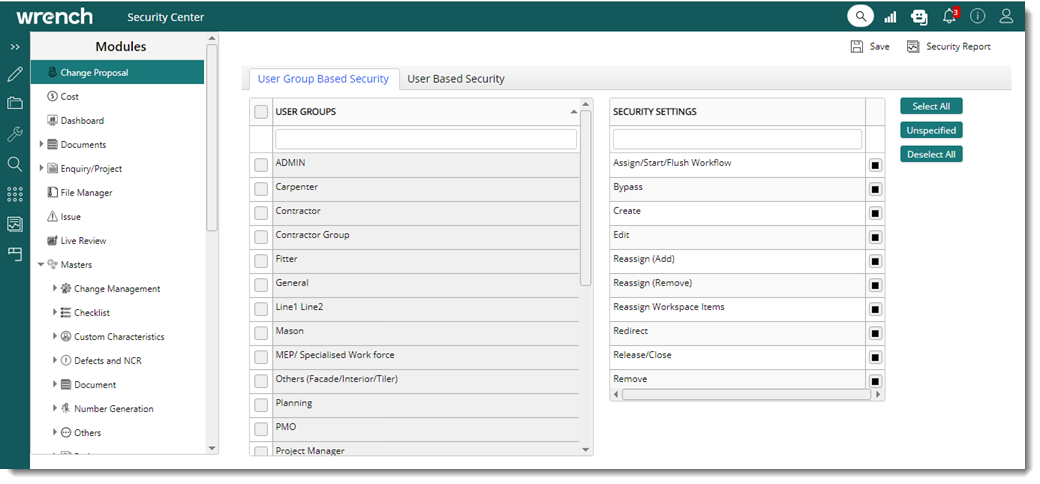Expand the Documents module tree node
The width and height of the screenshot is (1040, 484).
(42, 144)
